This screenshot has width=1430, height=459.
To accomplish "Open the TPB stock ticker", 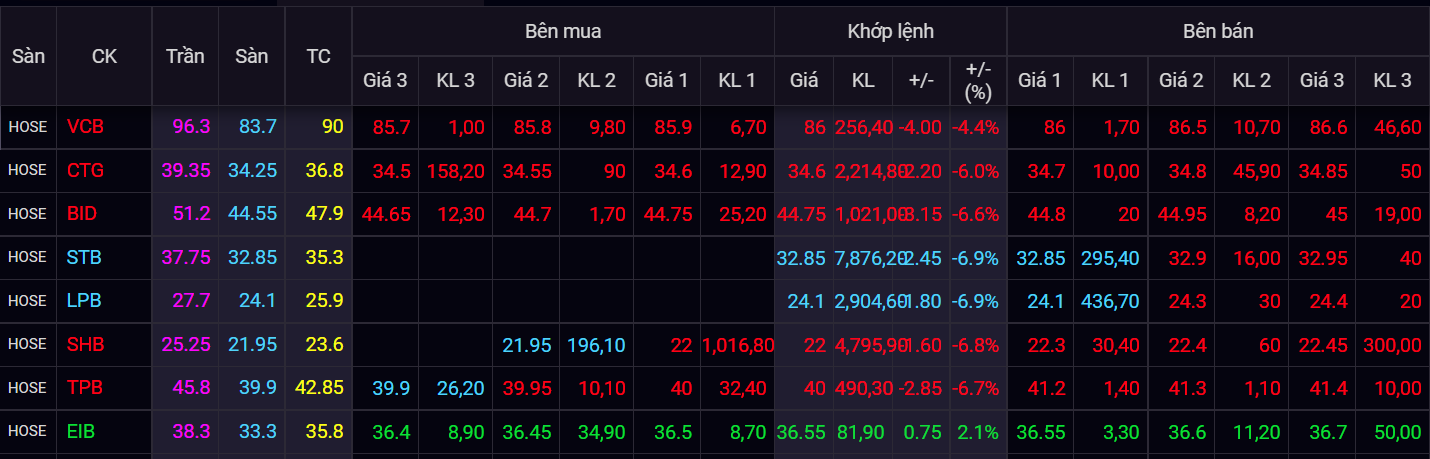I will [85, 388].
